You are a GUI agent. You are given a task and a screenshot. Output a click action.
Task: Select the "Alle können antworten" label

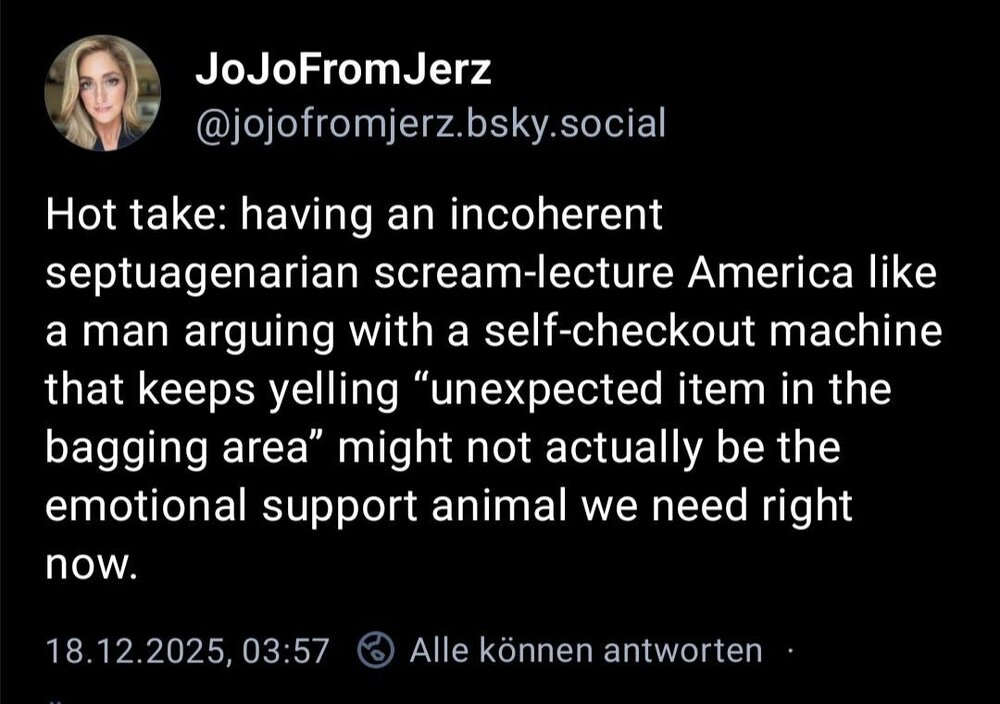tap(586, 652)
